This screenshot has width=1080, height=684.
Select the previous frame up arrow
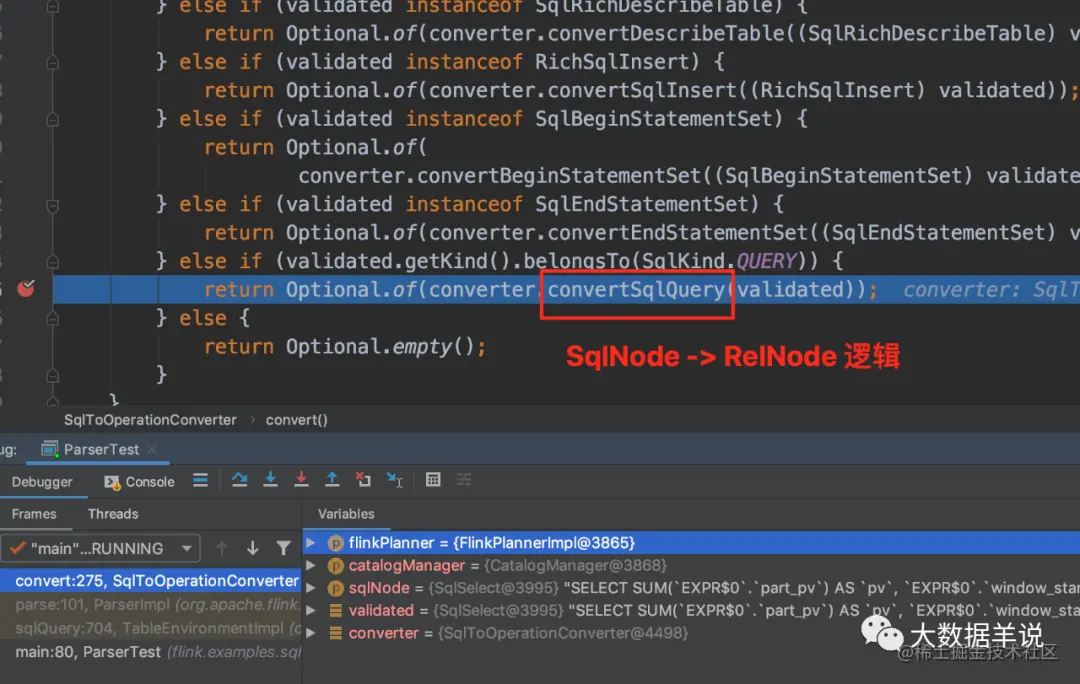pos(222,548)
